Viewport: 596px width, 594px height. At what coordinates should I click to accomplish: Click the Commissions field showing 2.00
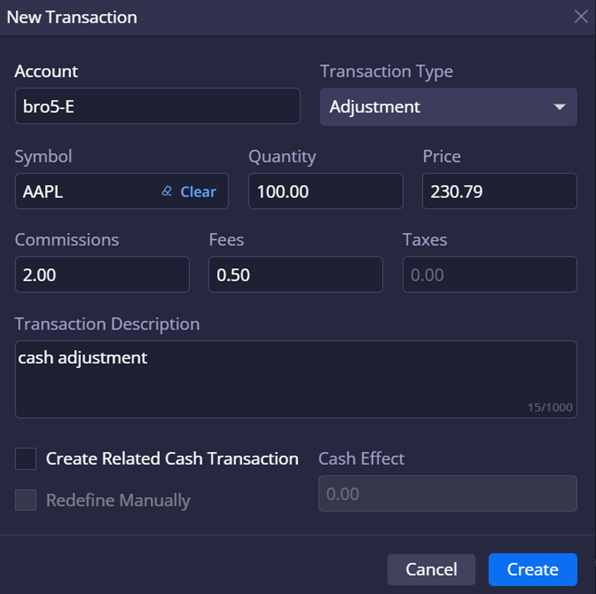point(102,274)
